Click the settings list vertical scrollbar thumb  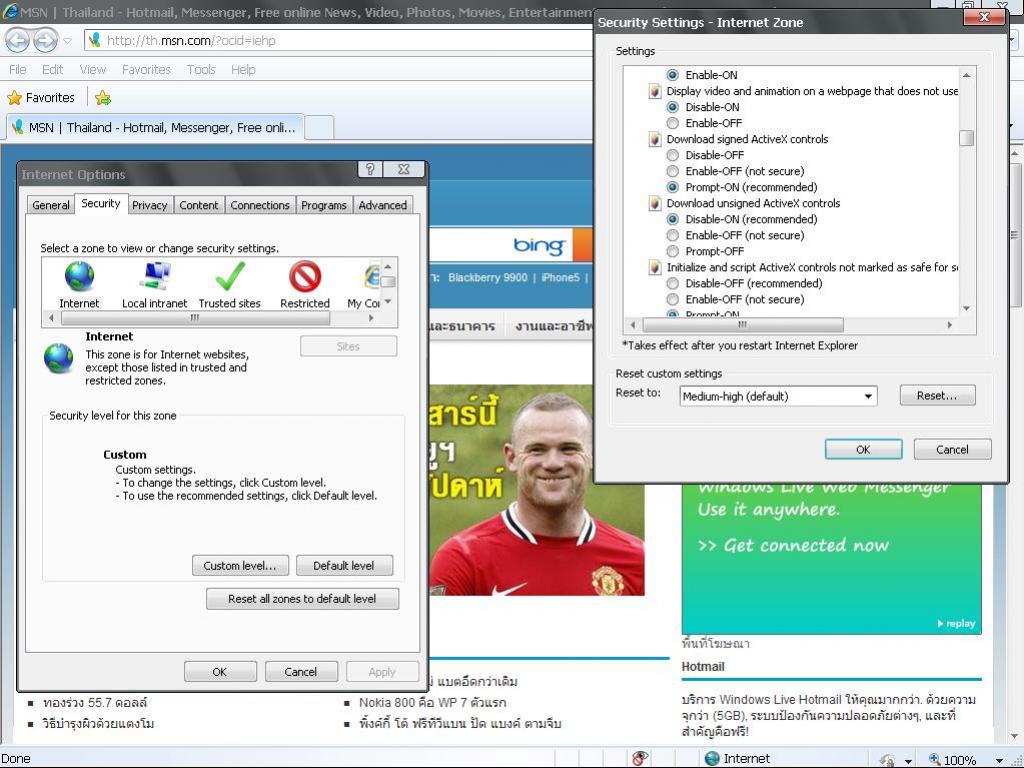coord(967,138)
